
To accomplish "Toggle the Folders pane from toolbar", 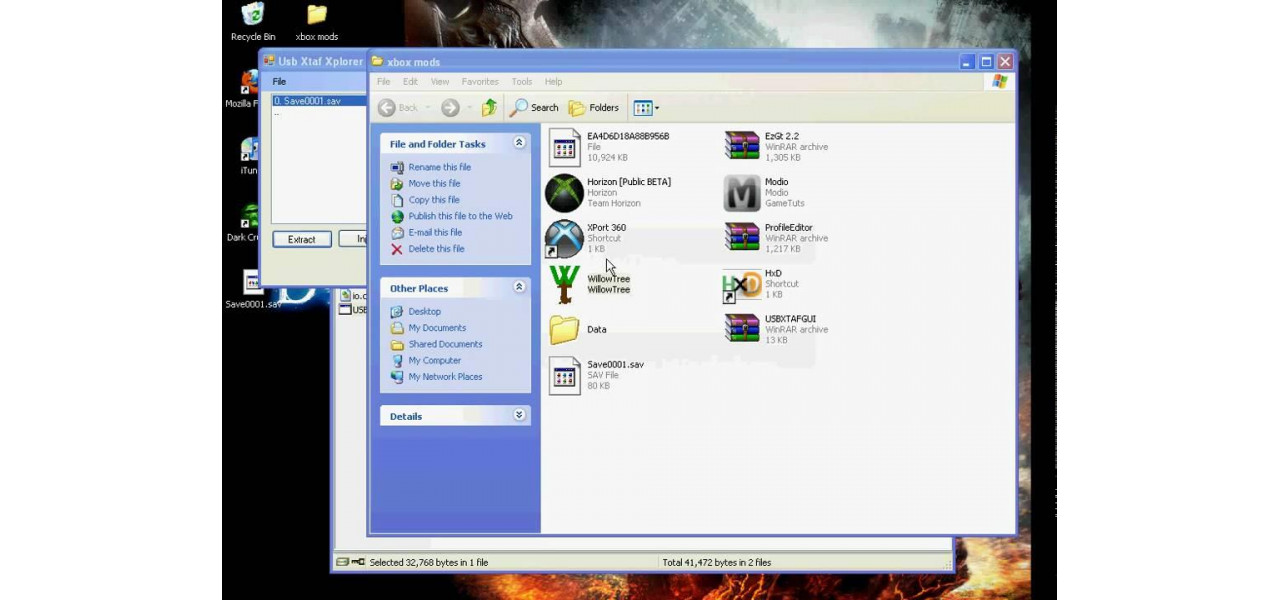I will pos(594,108).
